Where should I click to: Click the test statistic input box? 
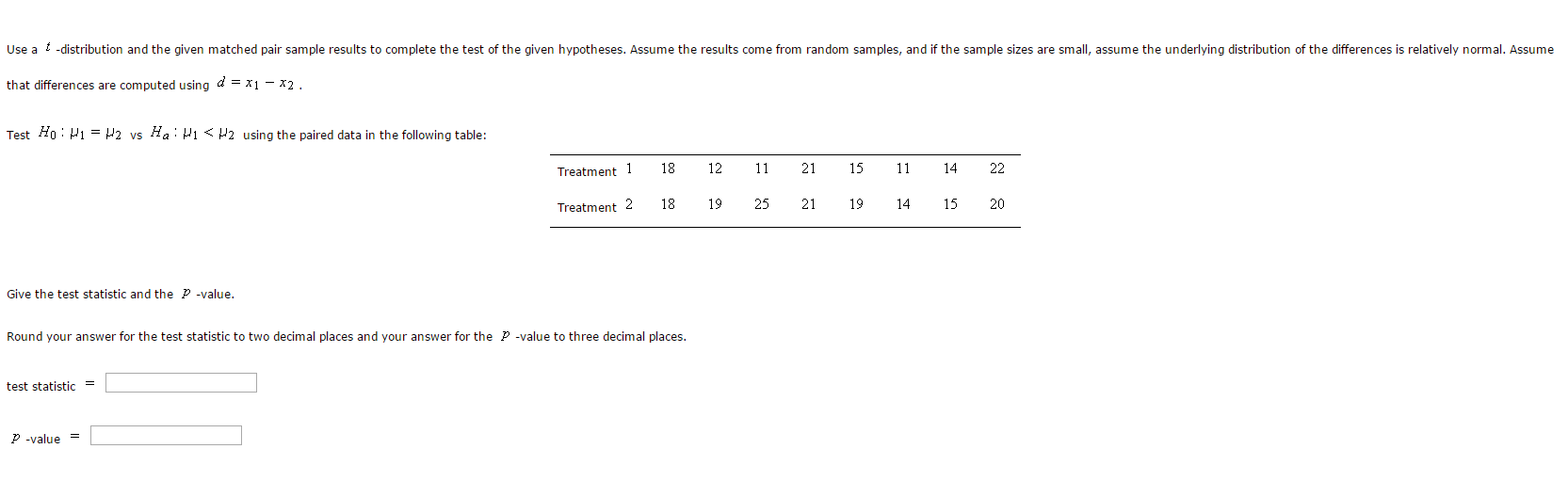pos(181,383)
